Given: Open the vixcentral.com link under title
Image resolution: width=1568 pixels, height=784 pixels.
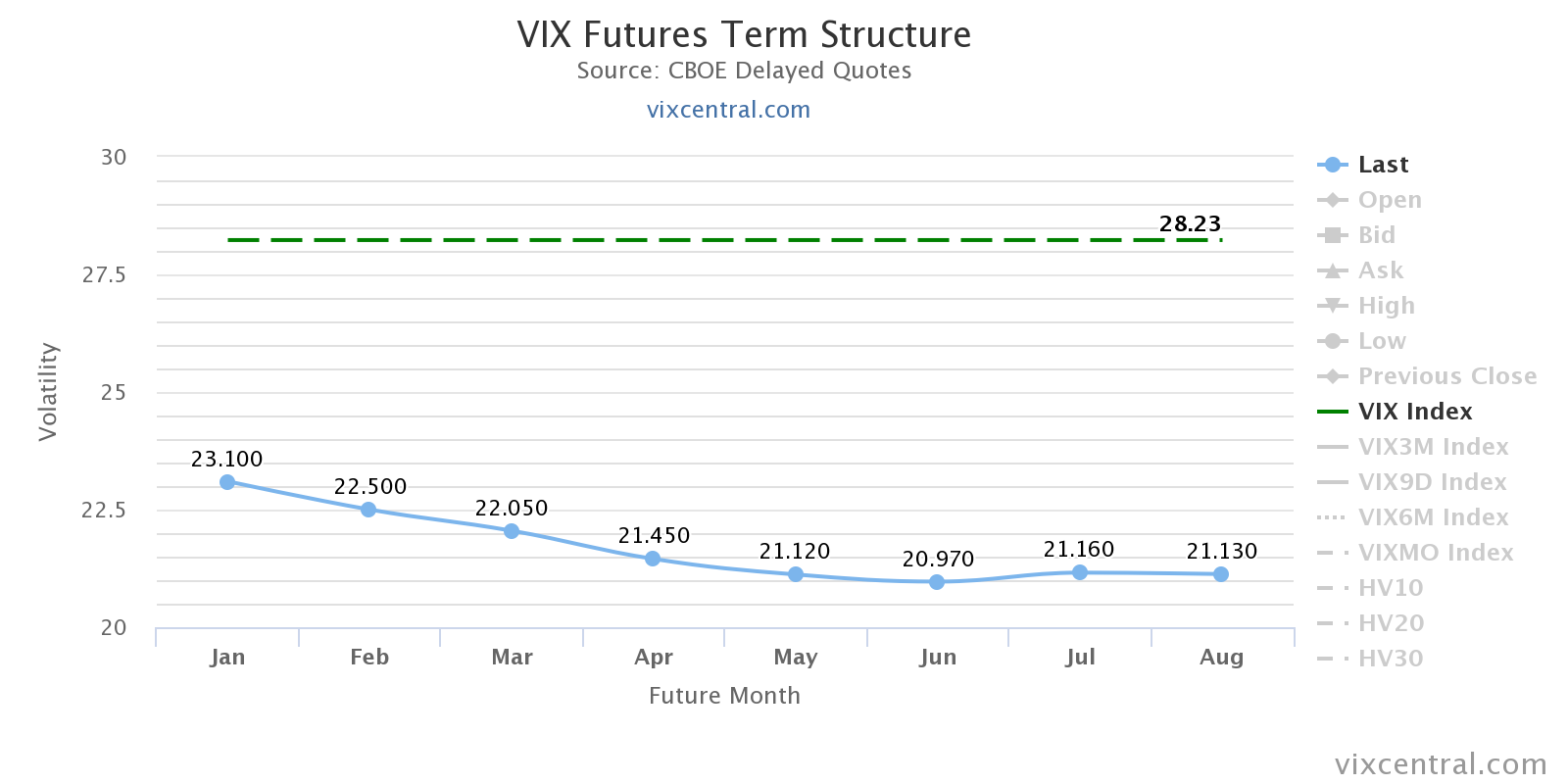Looking at the screenshot, I should [x=728, y=110].
